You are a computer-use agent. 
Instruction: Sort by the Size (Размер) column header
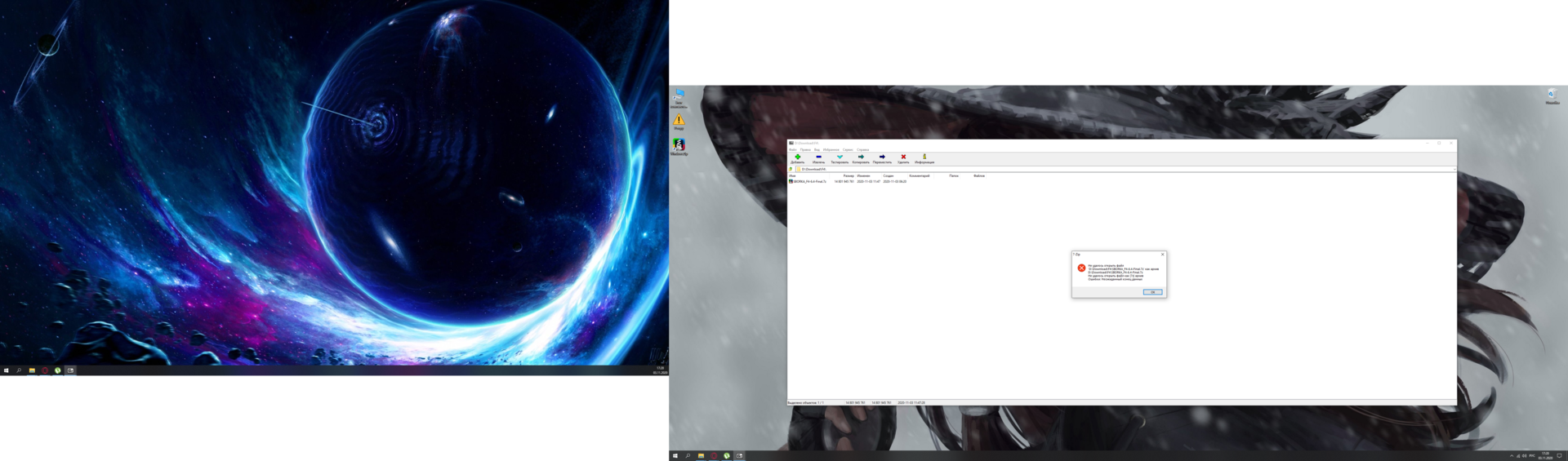[x=849, y=176]
